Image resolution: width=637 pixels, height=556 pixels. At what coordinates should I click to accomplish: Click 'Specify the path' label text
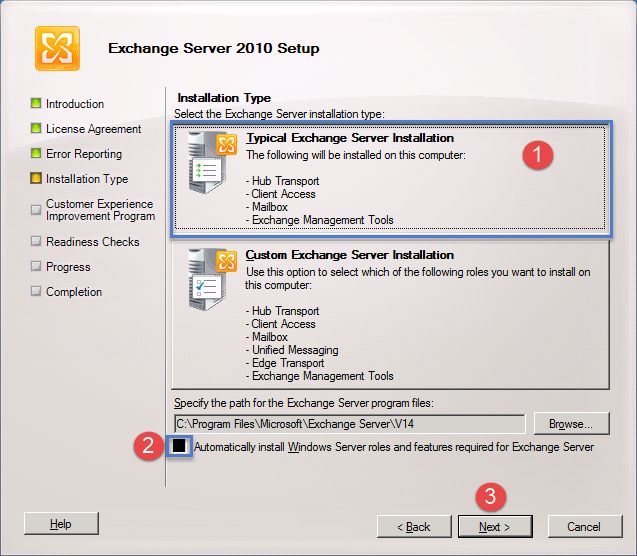(304, 403)
